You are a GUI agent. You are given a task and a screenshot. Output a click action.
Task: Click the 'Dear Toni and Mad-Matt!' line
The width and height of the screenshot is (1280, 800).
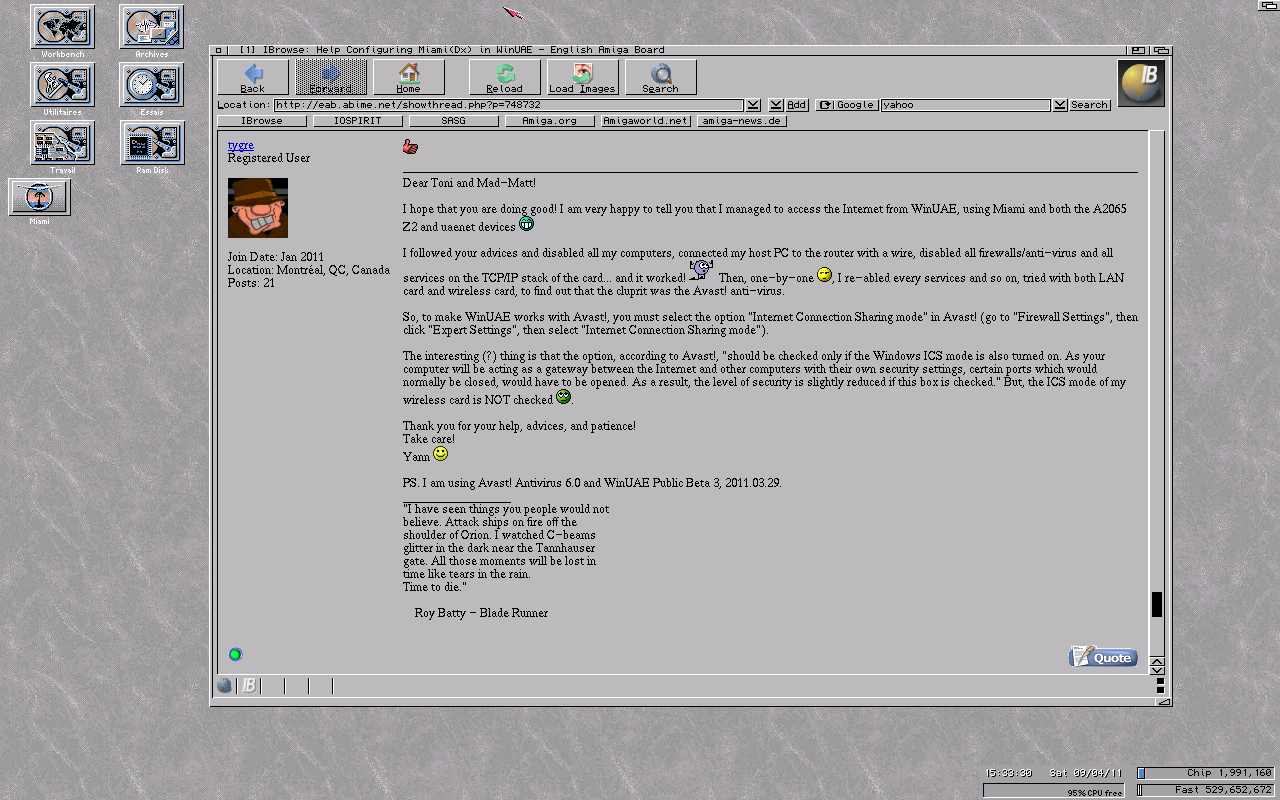click(x=469, y=183)
